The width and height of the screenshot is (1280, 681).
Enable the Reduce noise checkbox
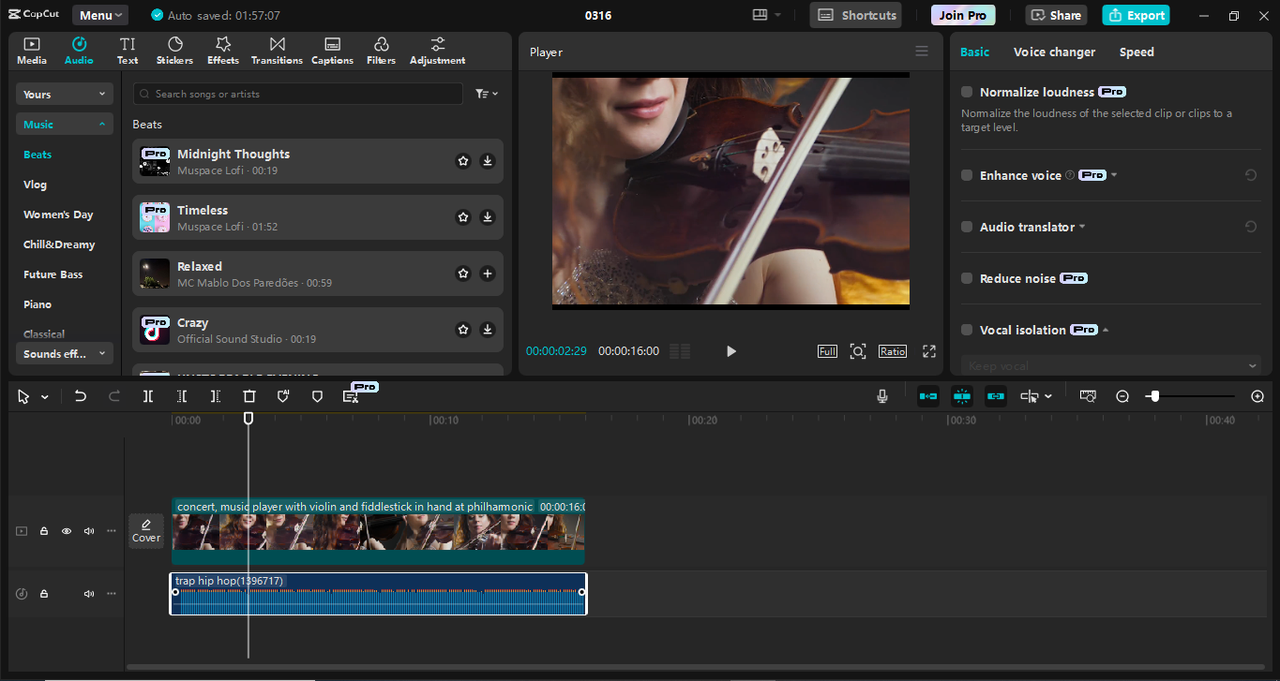click(967, 278)
